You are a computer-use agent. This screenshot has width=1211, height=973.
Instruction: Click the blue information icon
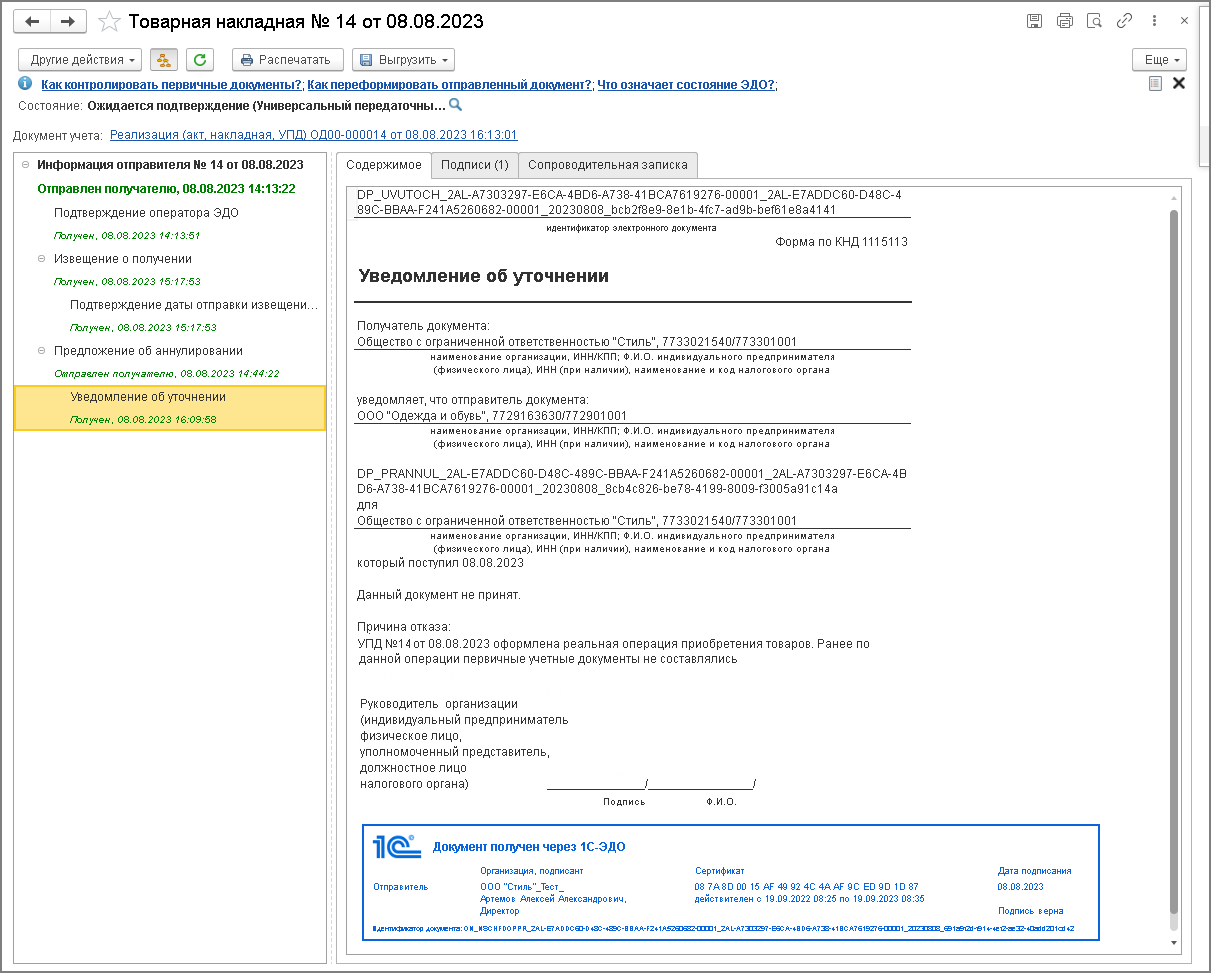pyautogui.click(x=25, y=84)
